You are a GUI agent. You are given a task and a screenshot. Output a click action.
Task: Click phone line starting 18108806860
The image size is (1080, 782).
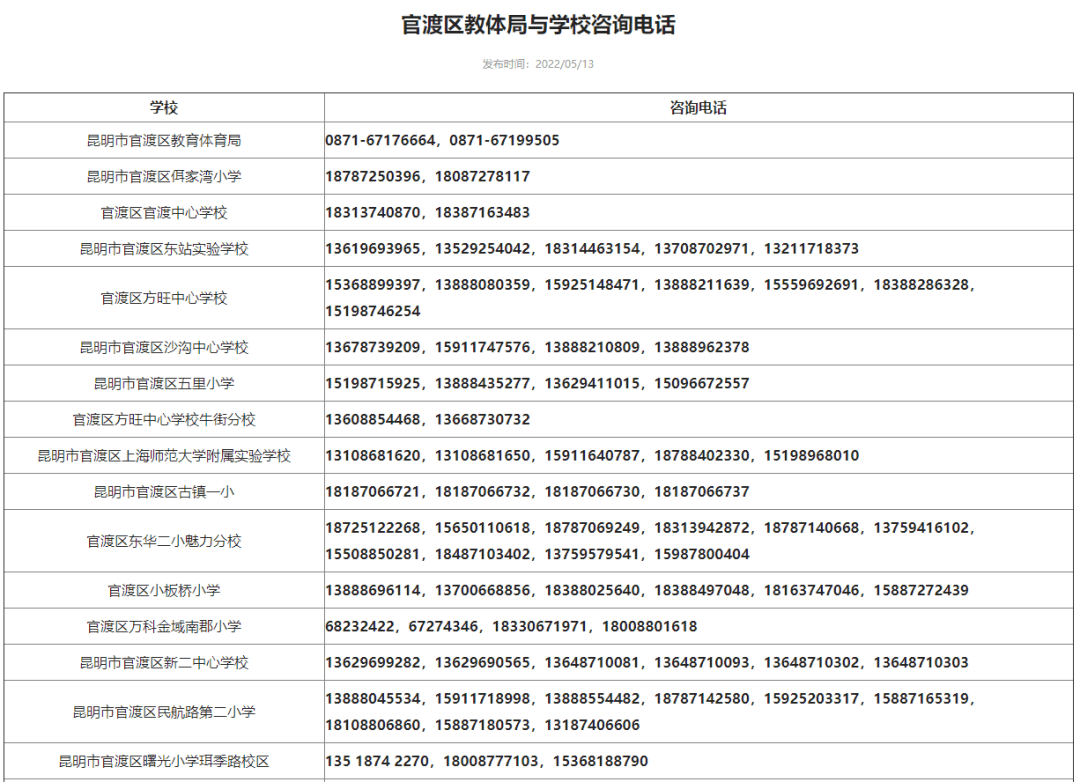click(x=482, y=726)
